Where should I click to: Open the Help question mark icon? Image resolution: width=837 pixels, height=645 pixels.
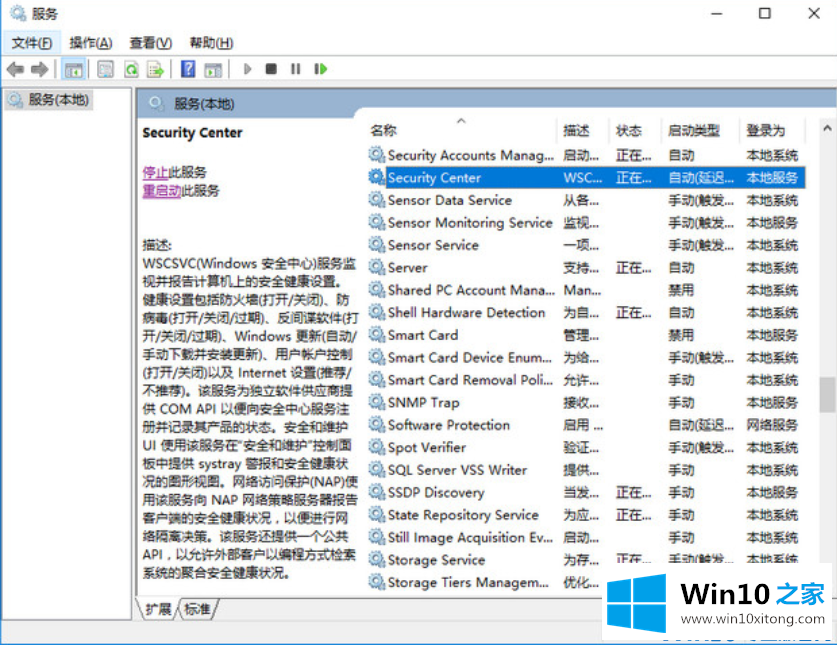[188, 69]
